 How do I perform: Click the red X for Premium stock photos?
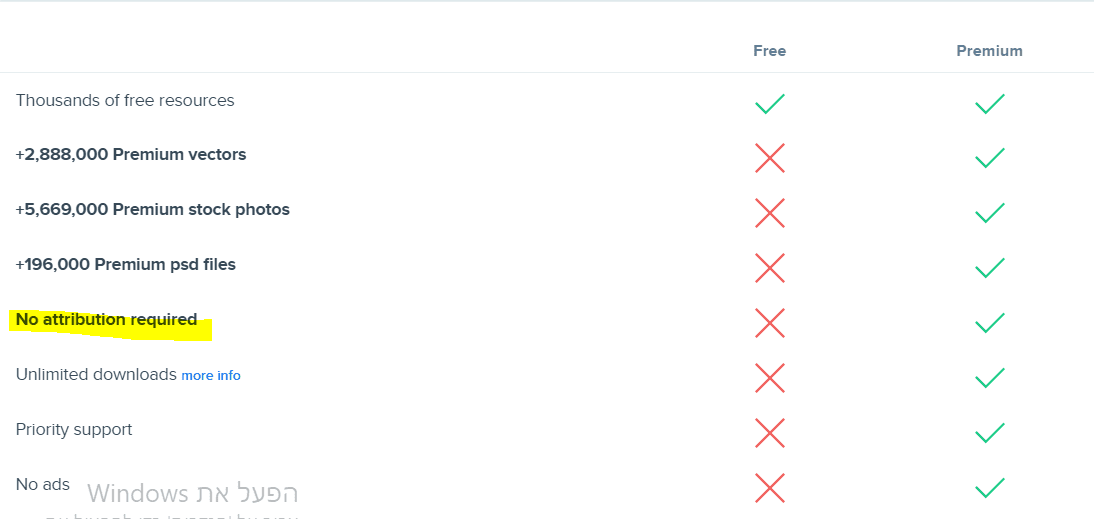pyautogui.click(x=769, y=213)
